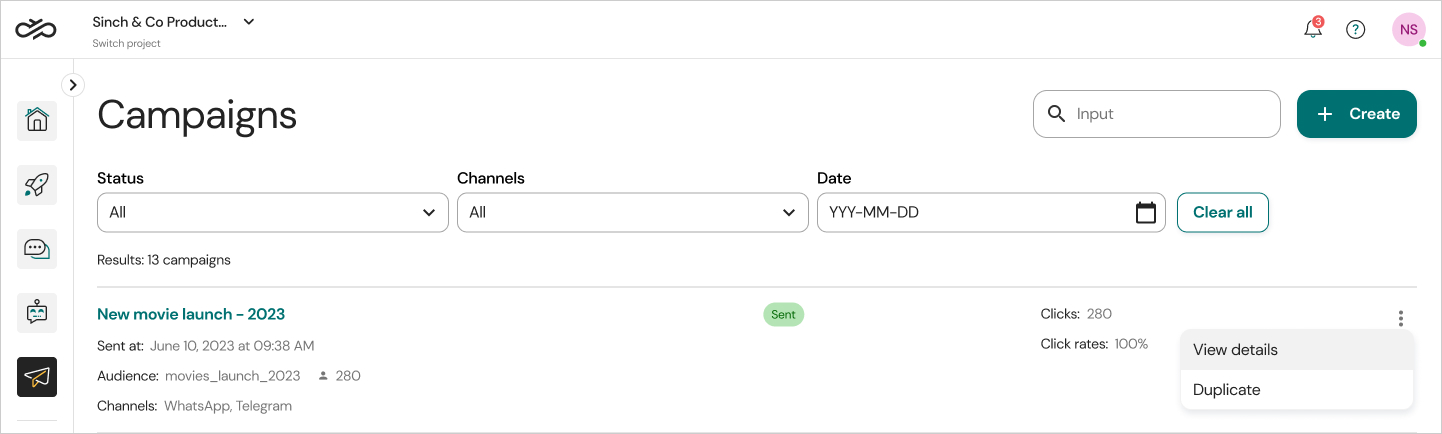Open the chatbot robot sidebar icon
1442x434 pixels.
pyautogui.click(x=37, y=312)
